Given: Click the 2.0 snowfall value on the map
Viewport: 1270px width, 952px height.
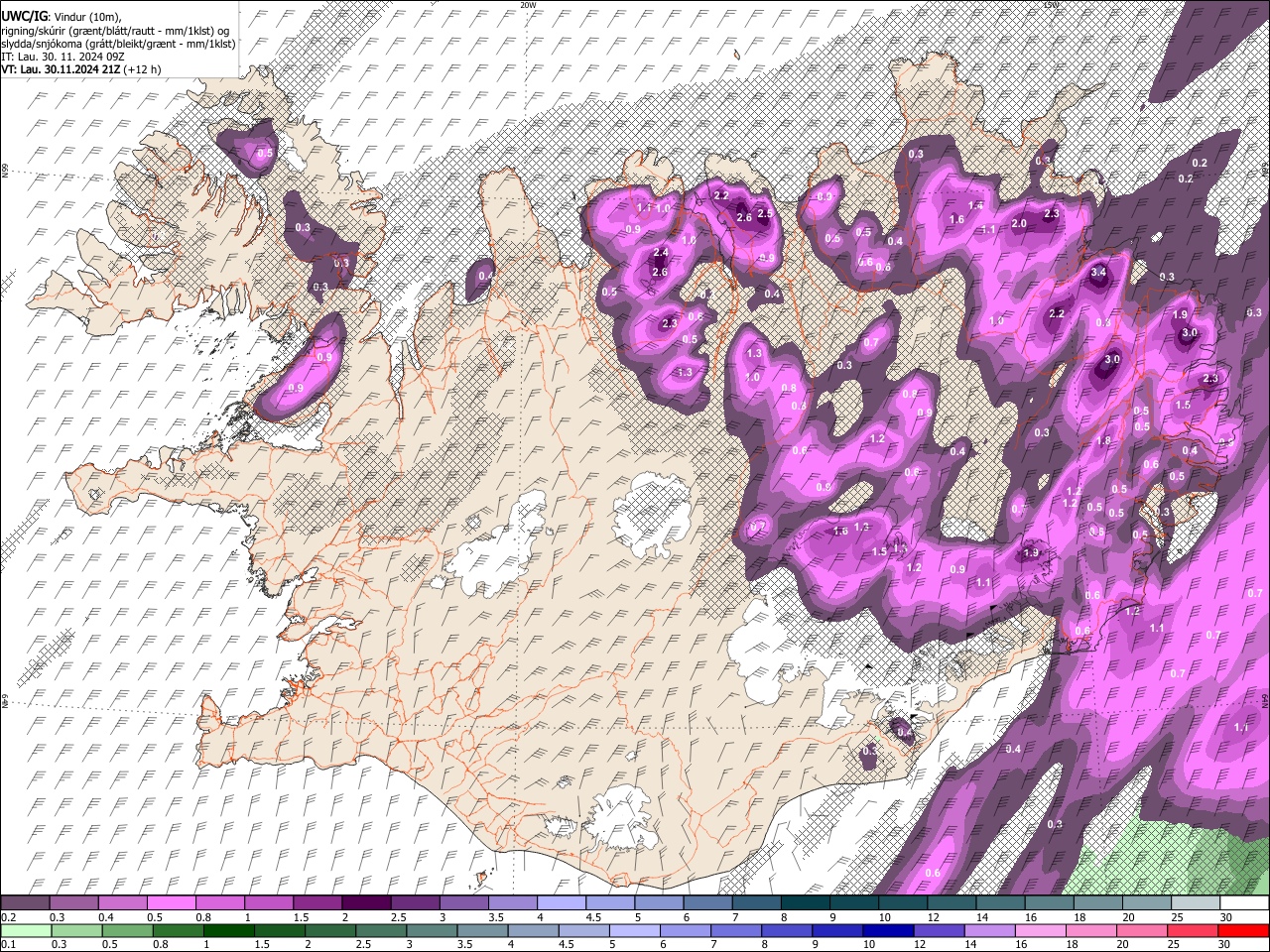Looking at the screenshot, I should [1019, 223].
